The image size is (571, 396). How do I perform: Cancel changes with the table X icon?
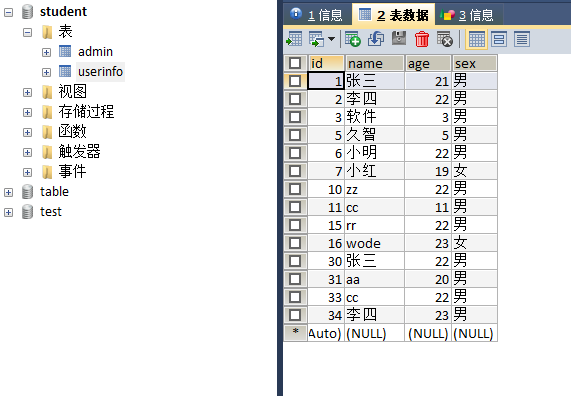pos(445,39)
